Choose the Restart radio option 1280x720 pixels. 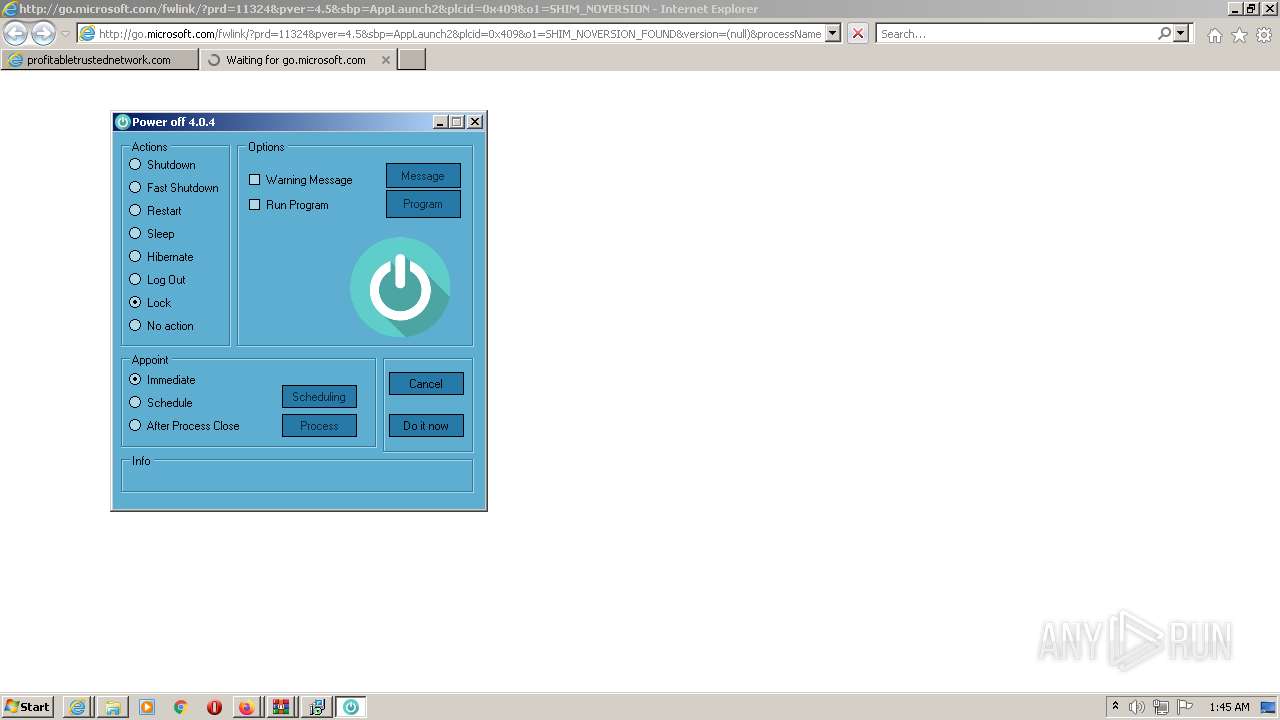[x=155, y=211]
